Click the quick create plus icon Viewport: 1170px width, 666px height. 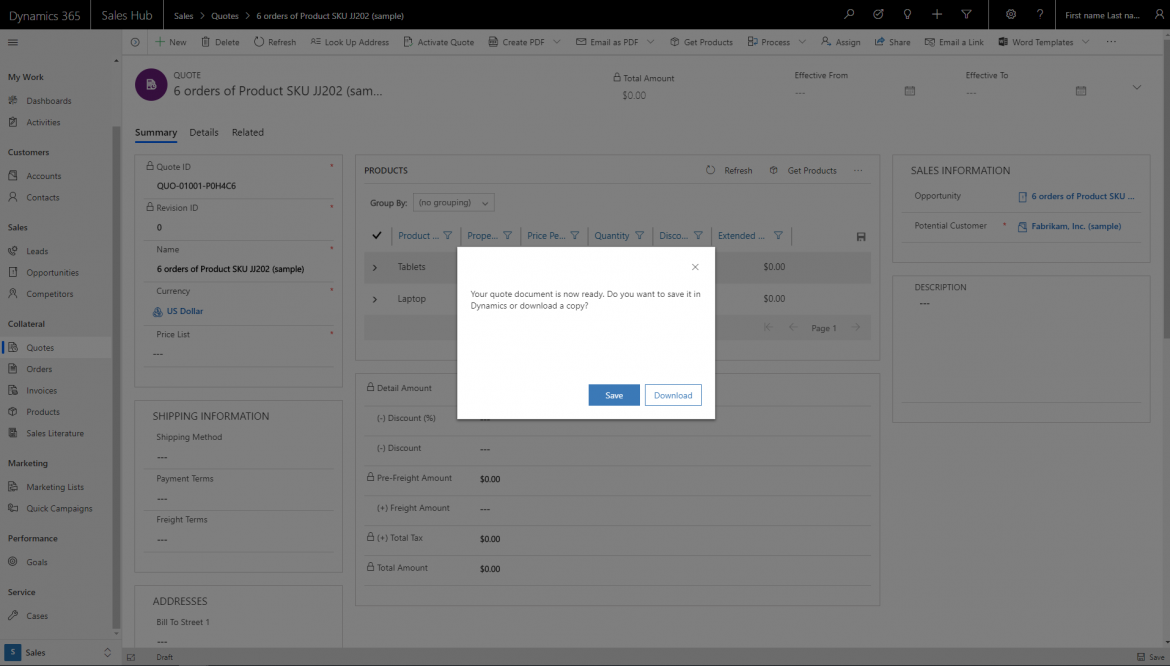[937, 14]
